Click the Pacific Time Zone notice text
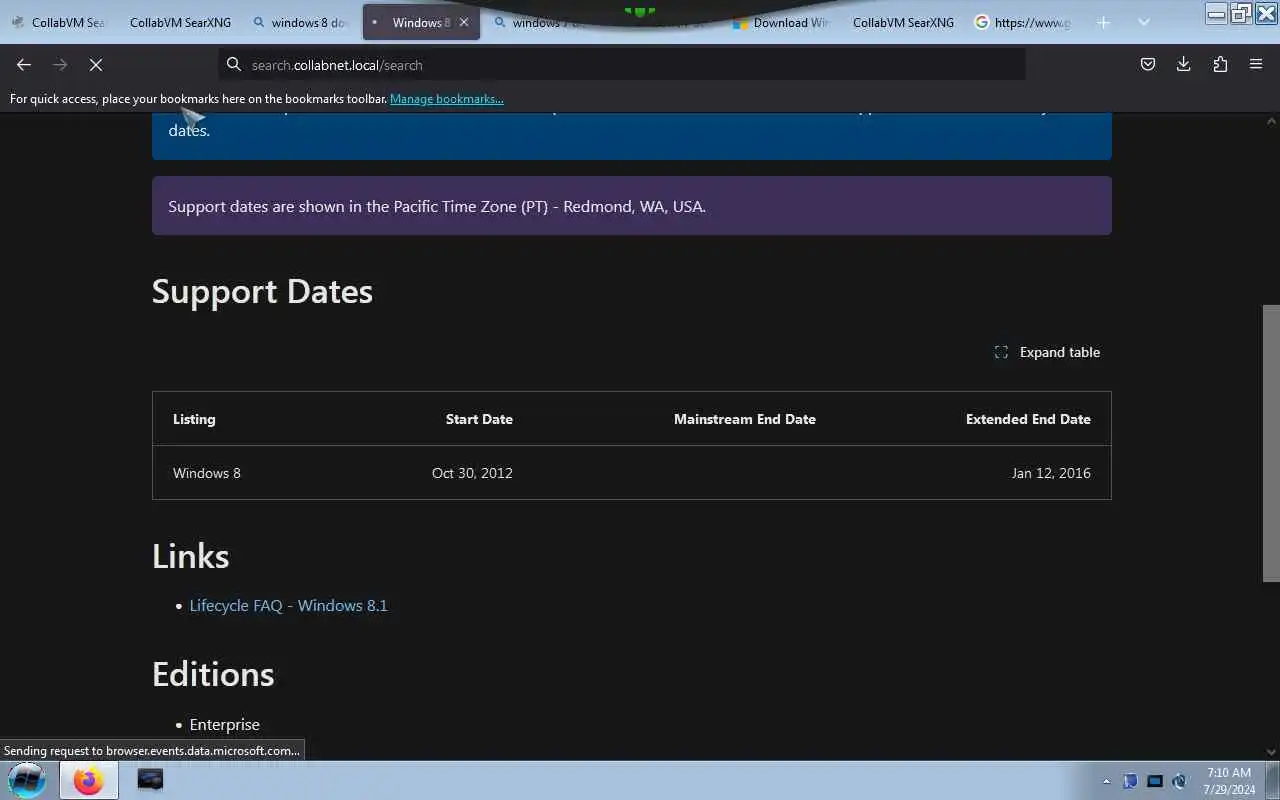The width and height of the screenshot is (1280, 800). (x=437, y=206)
